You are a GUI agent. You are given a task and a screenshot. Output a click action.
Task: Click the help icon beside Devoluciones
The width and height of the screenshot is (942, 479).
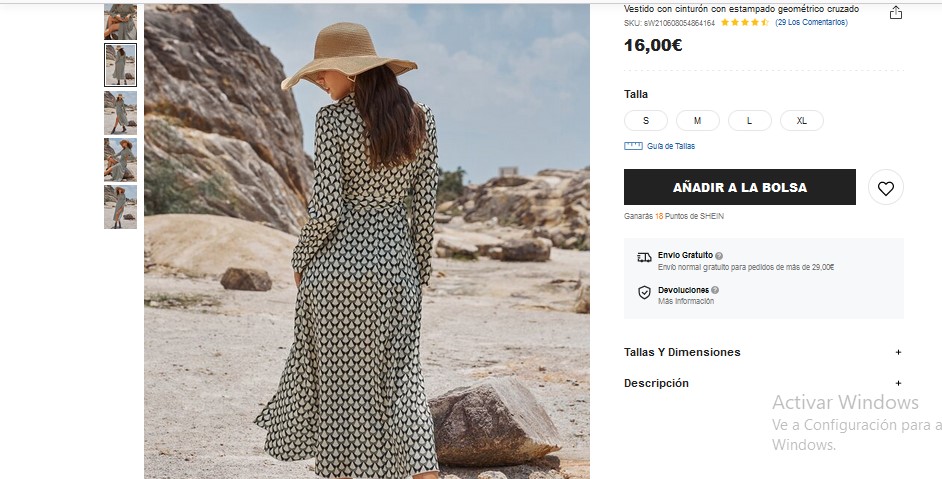[x=715, y=290]
